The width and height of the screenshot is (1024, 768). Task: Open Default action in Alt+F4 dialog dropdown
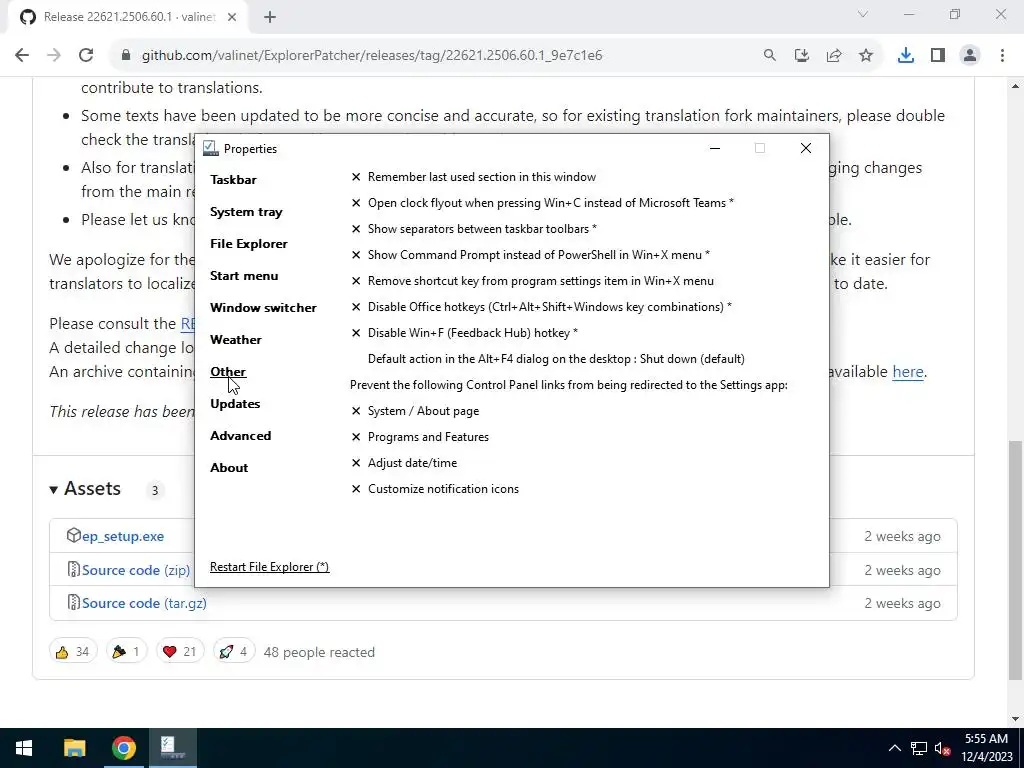556,359
